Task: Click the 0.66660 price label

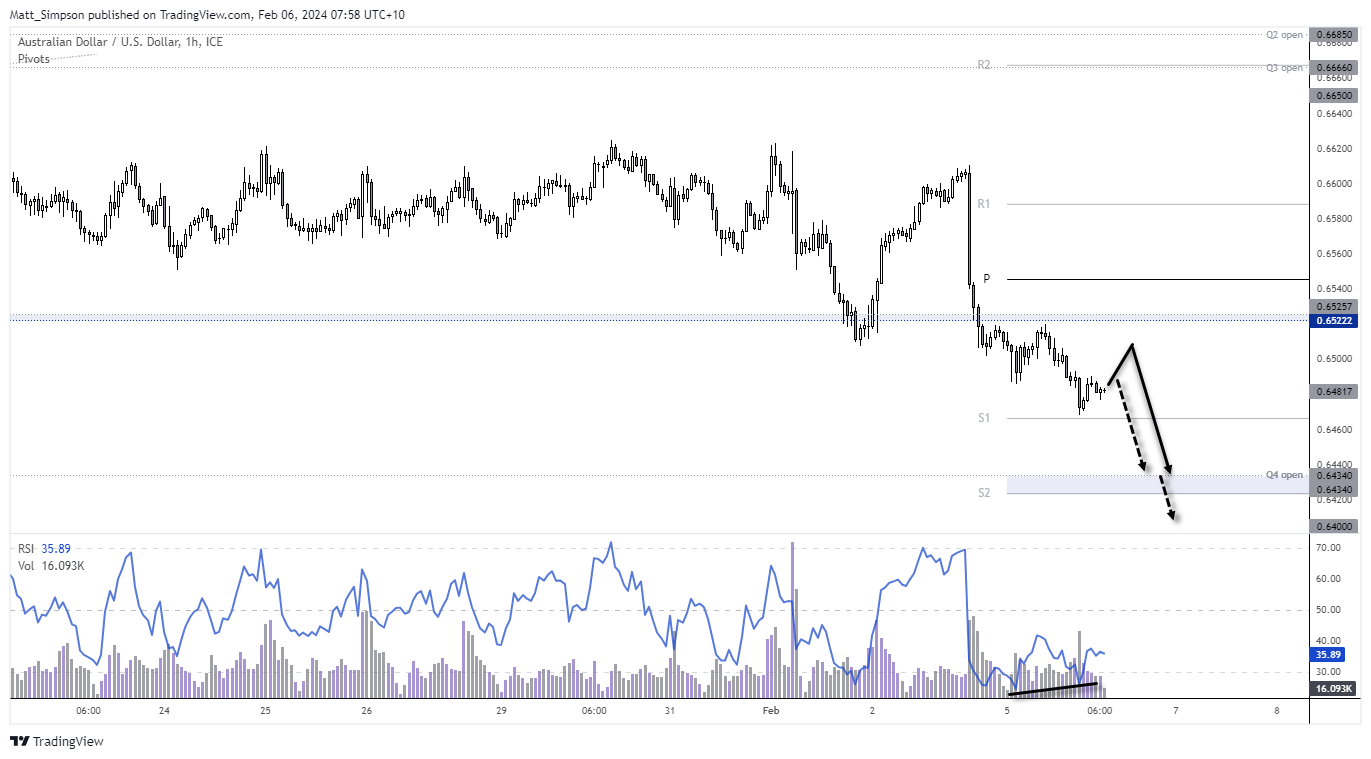Action: point(1335,68)
